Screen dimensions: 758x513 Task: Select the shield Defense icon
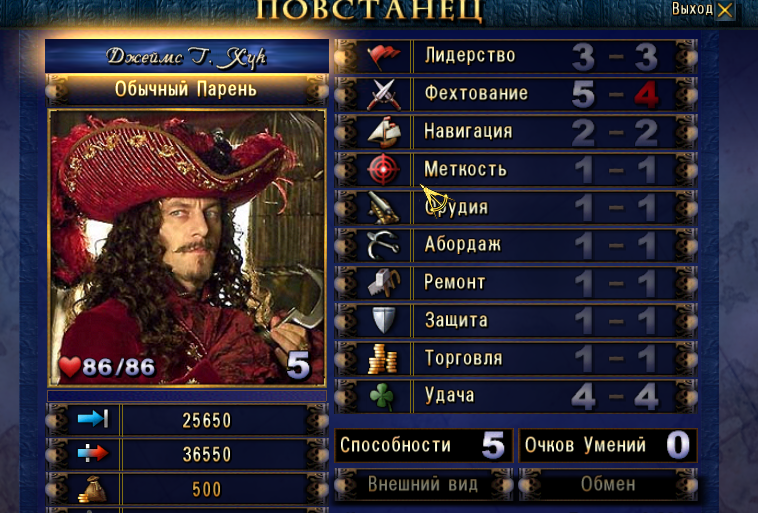pos(384,320)
